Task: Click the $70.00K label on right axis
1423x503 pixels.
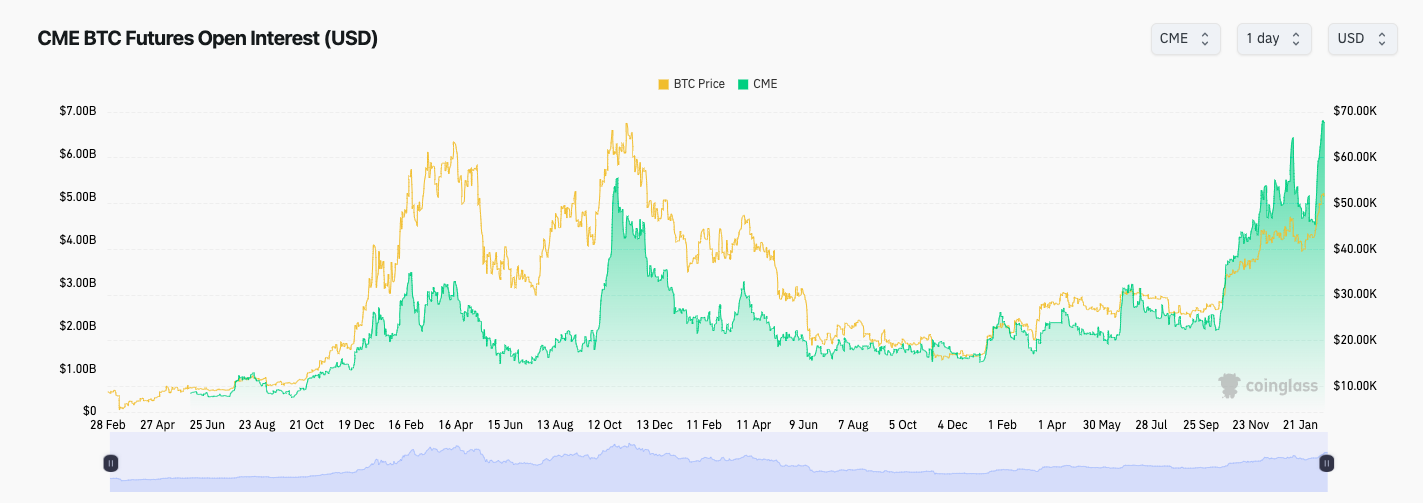Action: 1355,111
